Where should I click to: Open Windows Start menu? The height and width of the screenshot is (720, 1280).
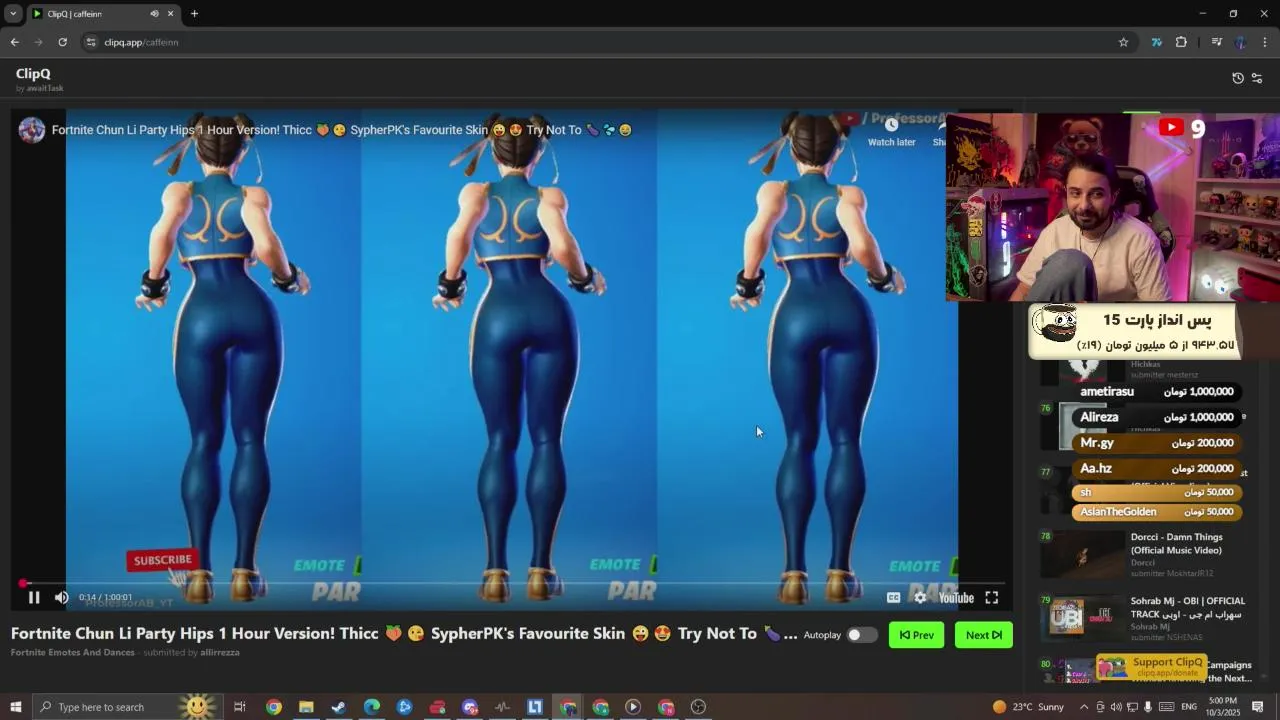15,707
